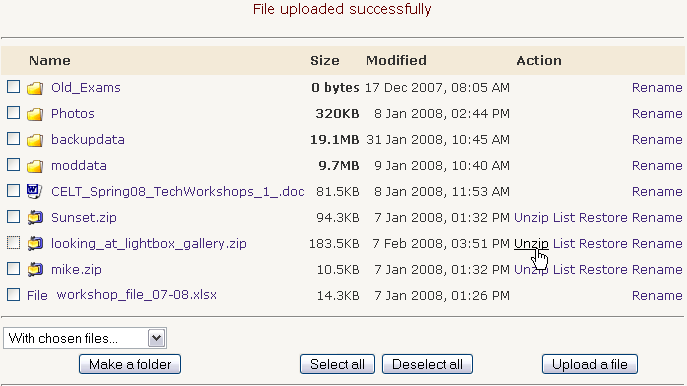The height and width of the screenshot is (386, 687).
Task: Rename the Old_Exams folder
Action: pos(657,88)
